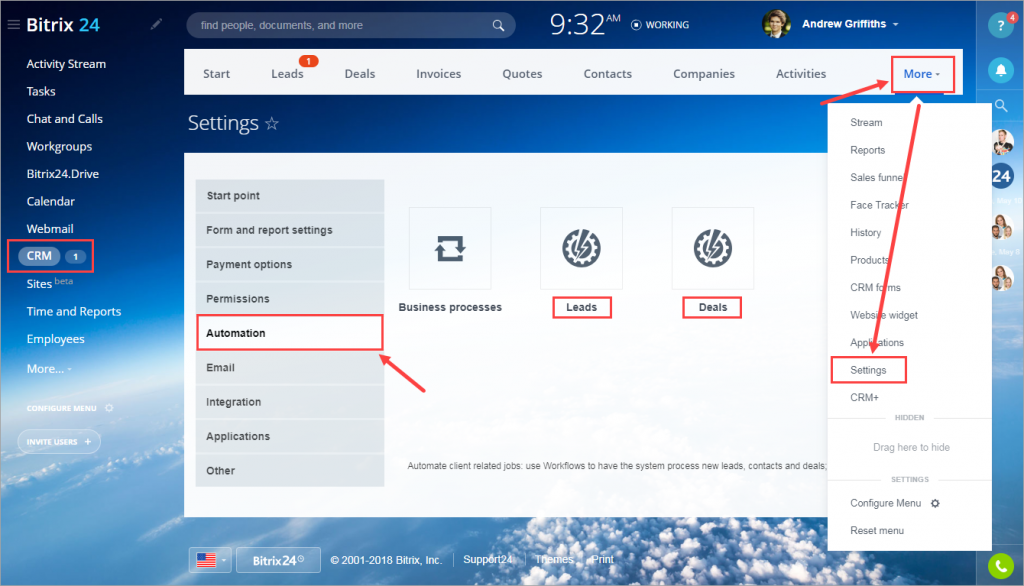The image size is (1024, 586).
Task: Open the Activities tab
Action: tap(801, 74)
